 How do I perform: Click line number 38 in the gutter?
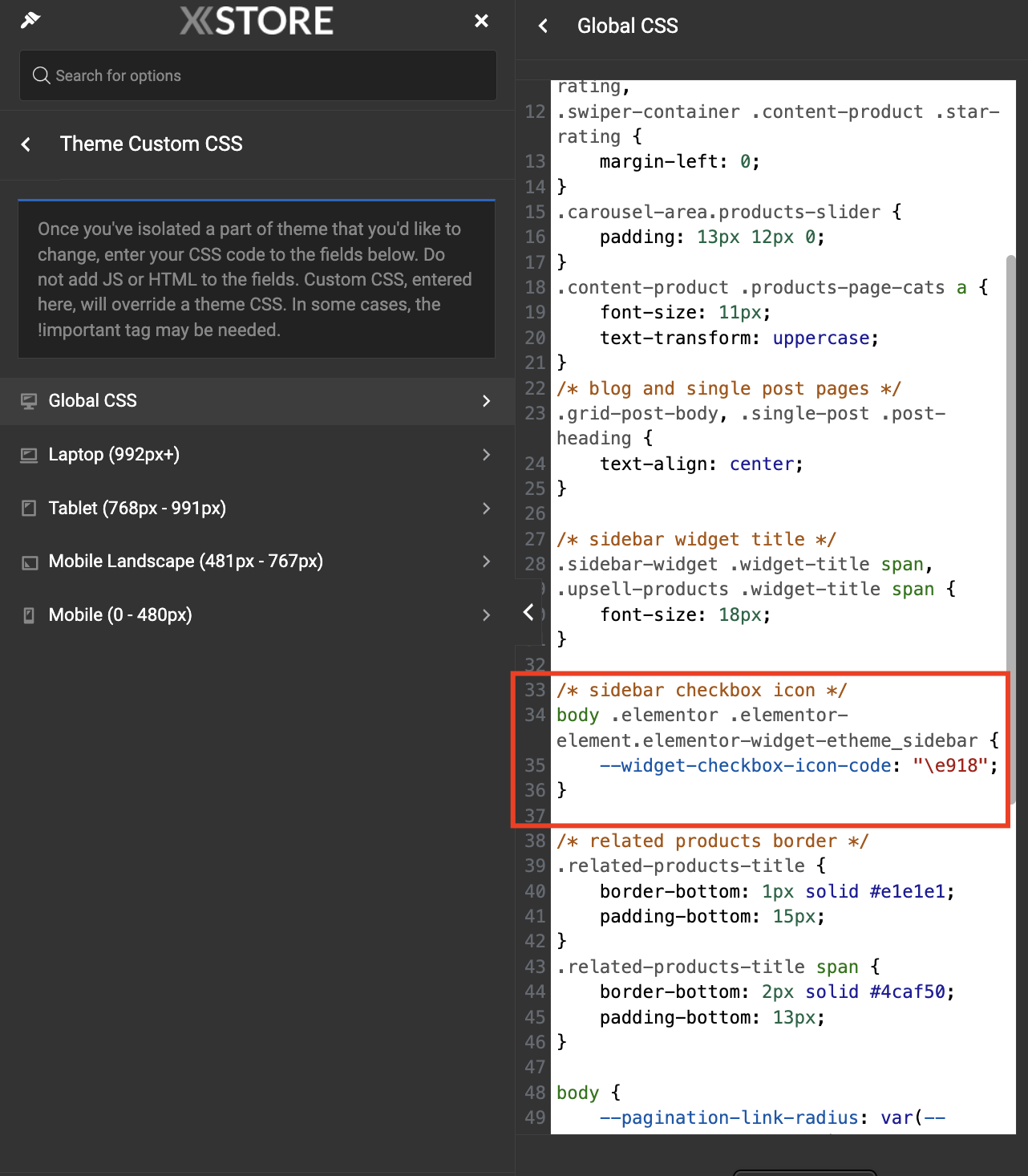pos(535,841)
